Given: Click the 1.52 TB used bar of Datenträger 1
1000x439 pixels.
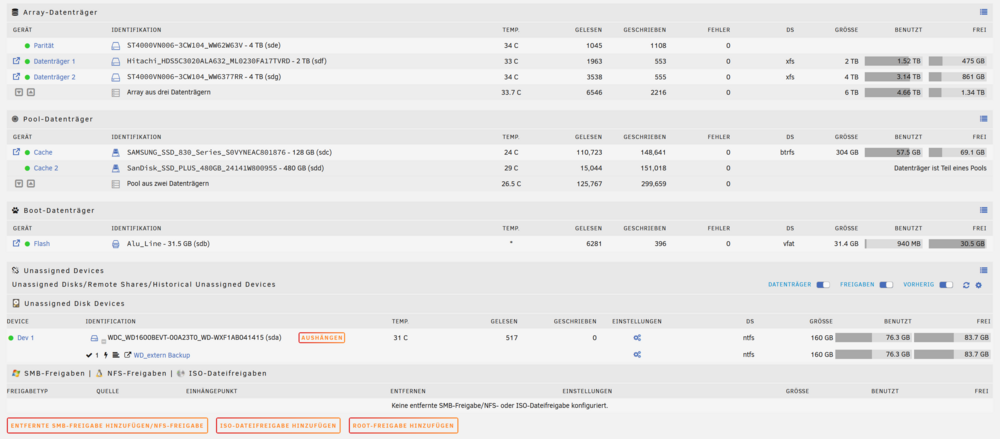Looking at the screenshot, I should [893, 61].
